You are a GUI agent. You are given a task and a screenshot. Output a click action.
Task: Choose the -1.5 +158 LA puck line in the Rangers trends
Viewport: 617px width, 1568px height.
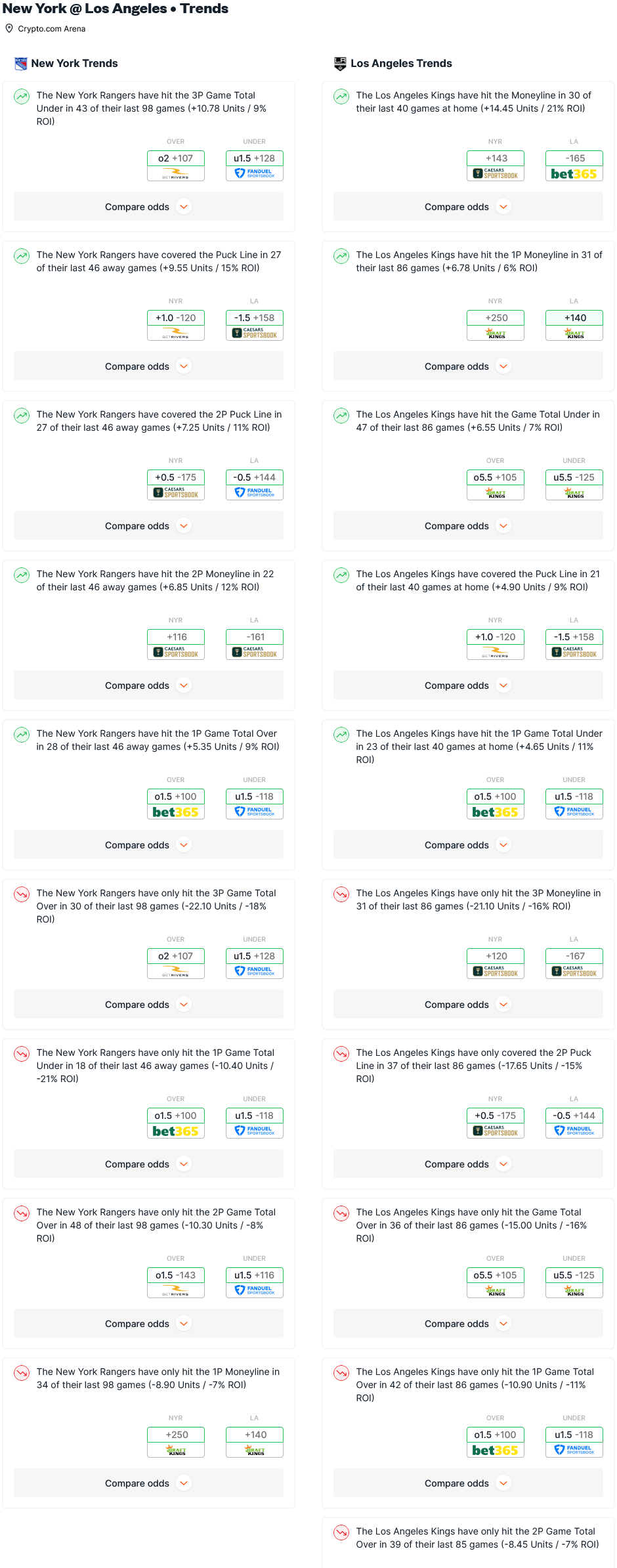coord(255,318)
